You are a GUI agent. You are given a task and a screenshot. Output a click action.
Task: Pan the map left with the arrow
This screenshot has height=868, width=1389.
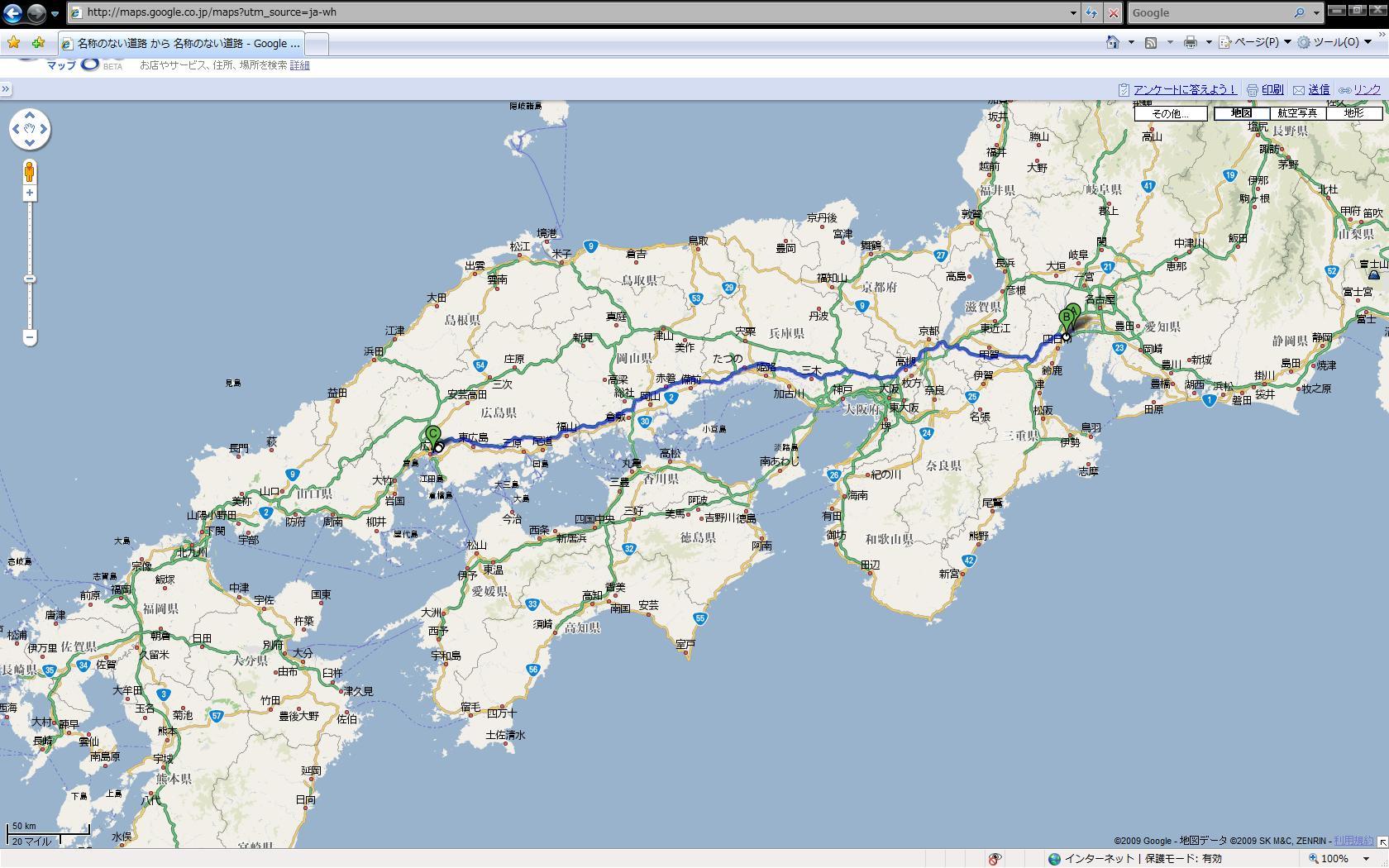pyautogui.click(x=16, y=129)
